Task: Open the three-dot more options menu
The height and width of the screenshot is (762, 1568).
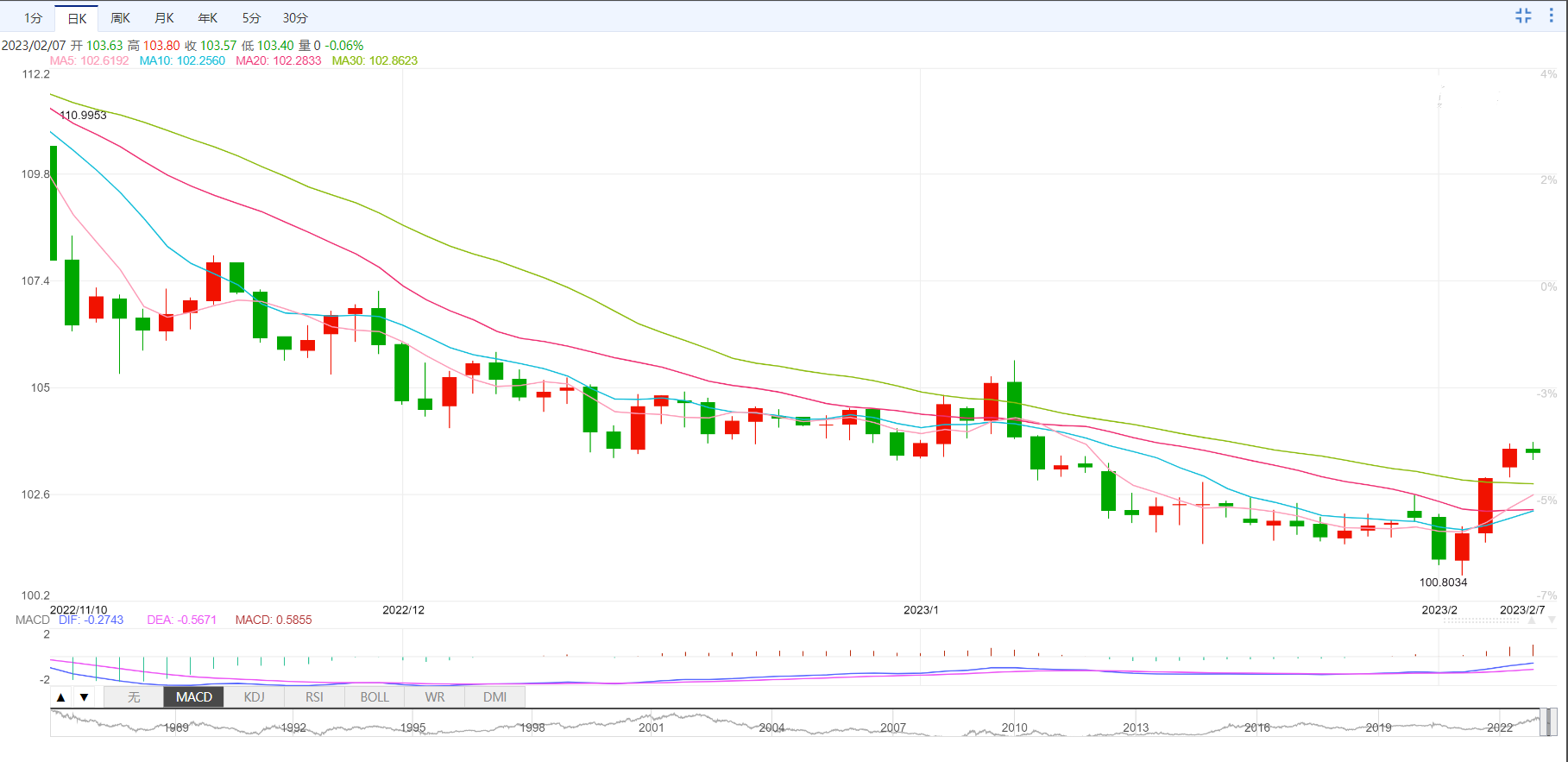Action: pyautogui.click(x=1551, y=16)
